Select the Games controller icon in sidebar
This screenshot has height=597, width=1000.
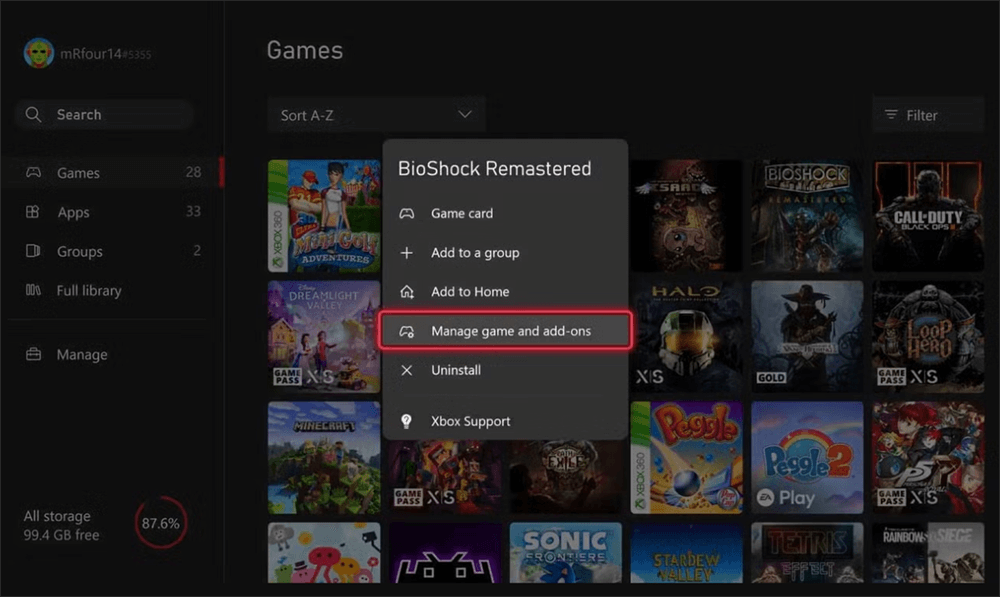(33, 172)
